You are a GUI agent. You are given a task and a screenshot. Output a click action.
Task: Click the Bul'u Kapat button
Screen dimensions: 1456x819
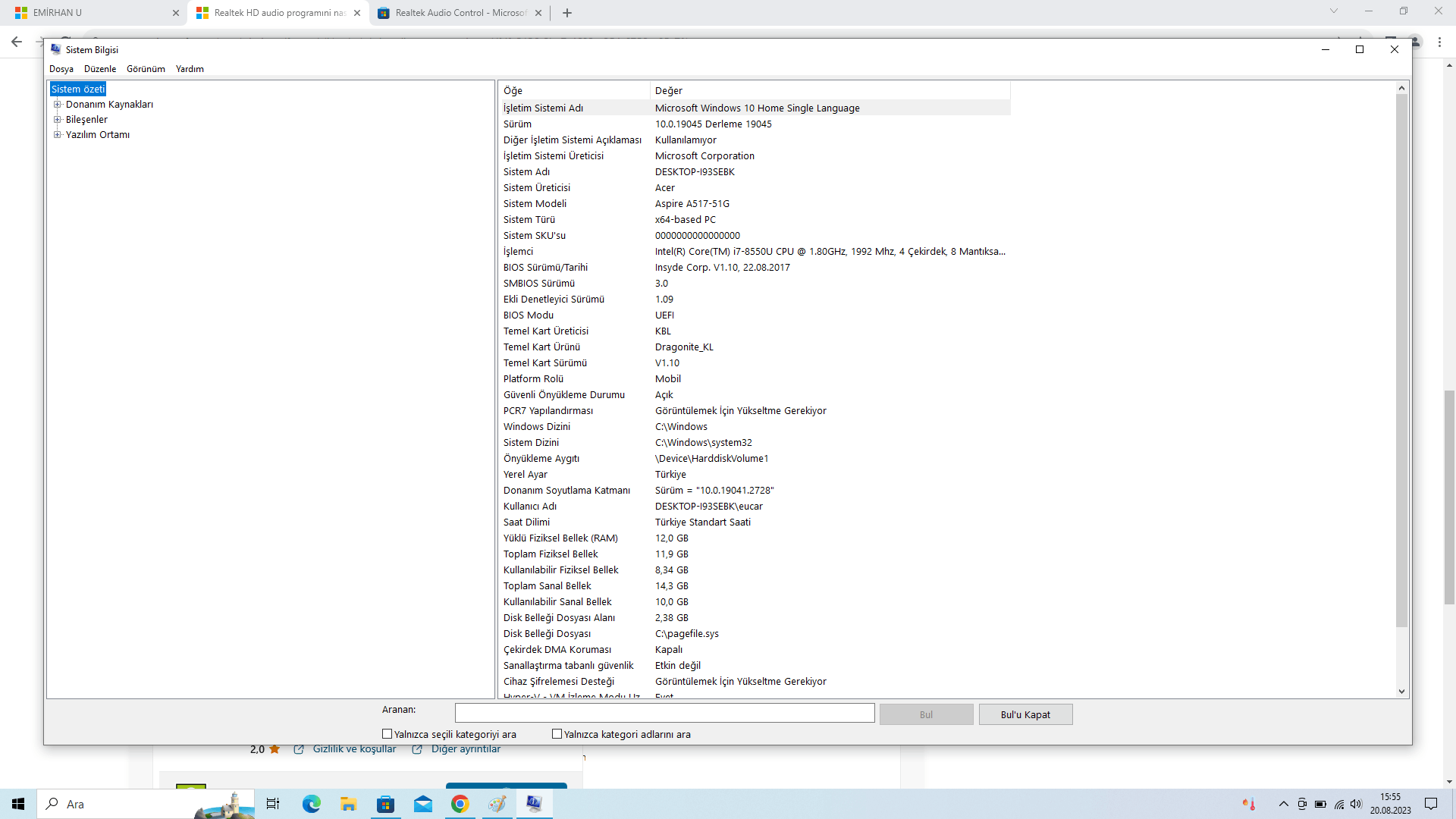1025,714
